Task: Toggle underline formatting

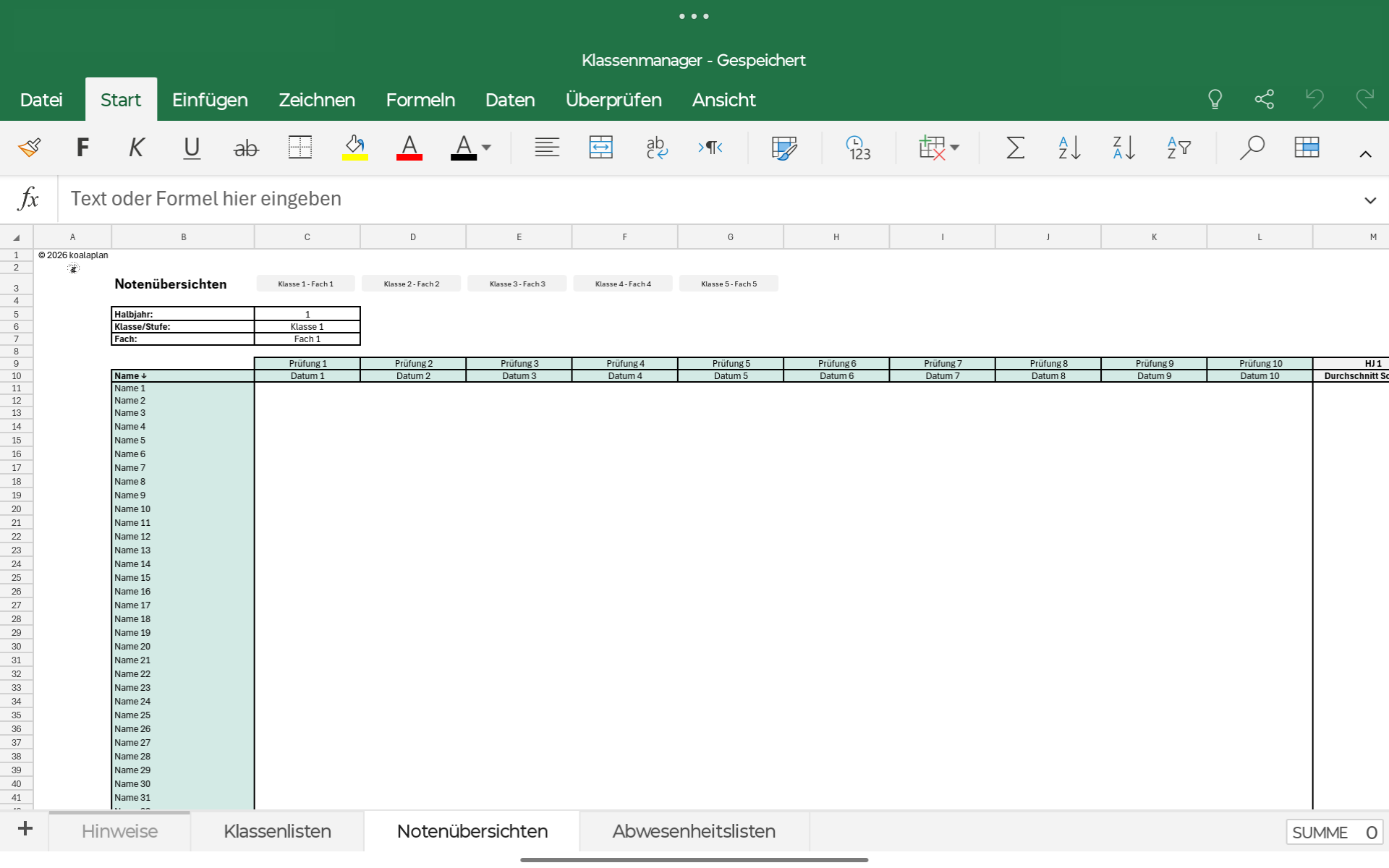Action: click(191, 148)
